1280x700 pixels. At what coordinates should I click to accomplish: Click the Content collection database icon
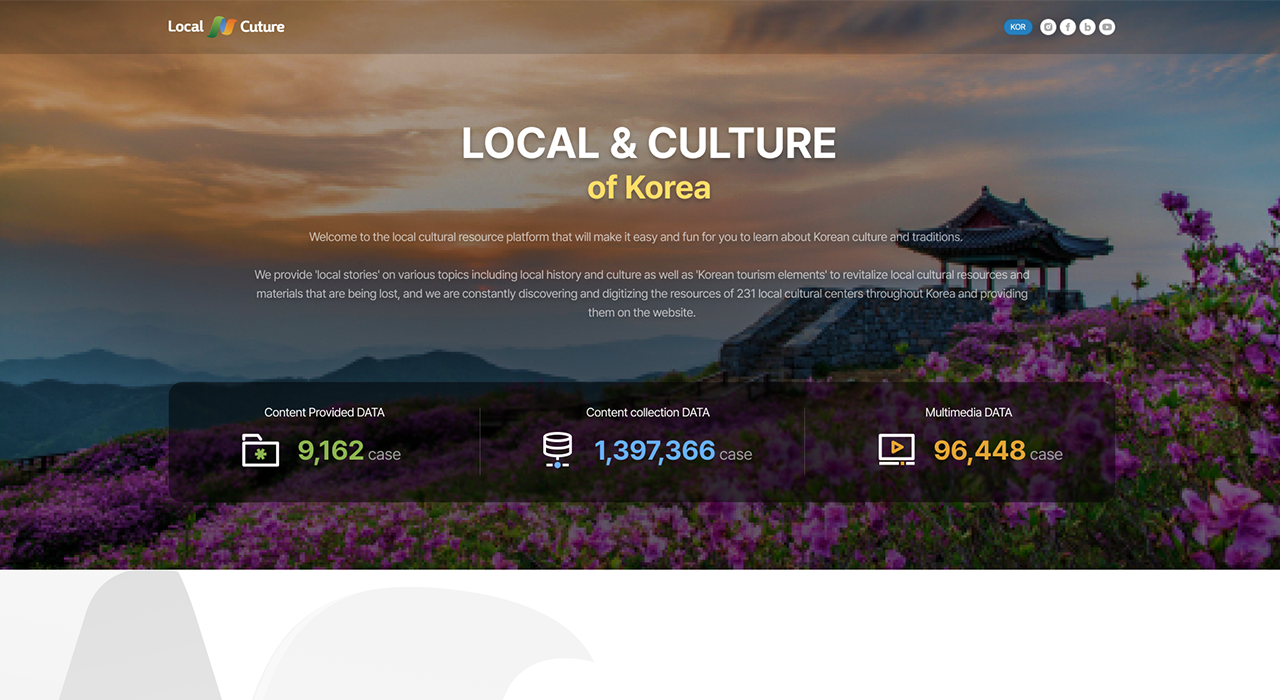(x=557, y=450)
